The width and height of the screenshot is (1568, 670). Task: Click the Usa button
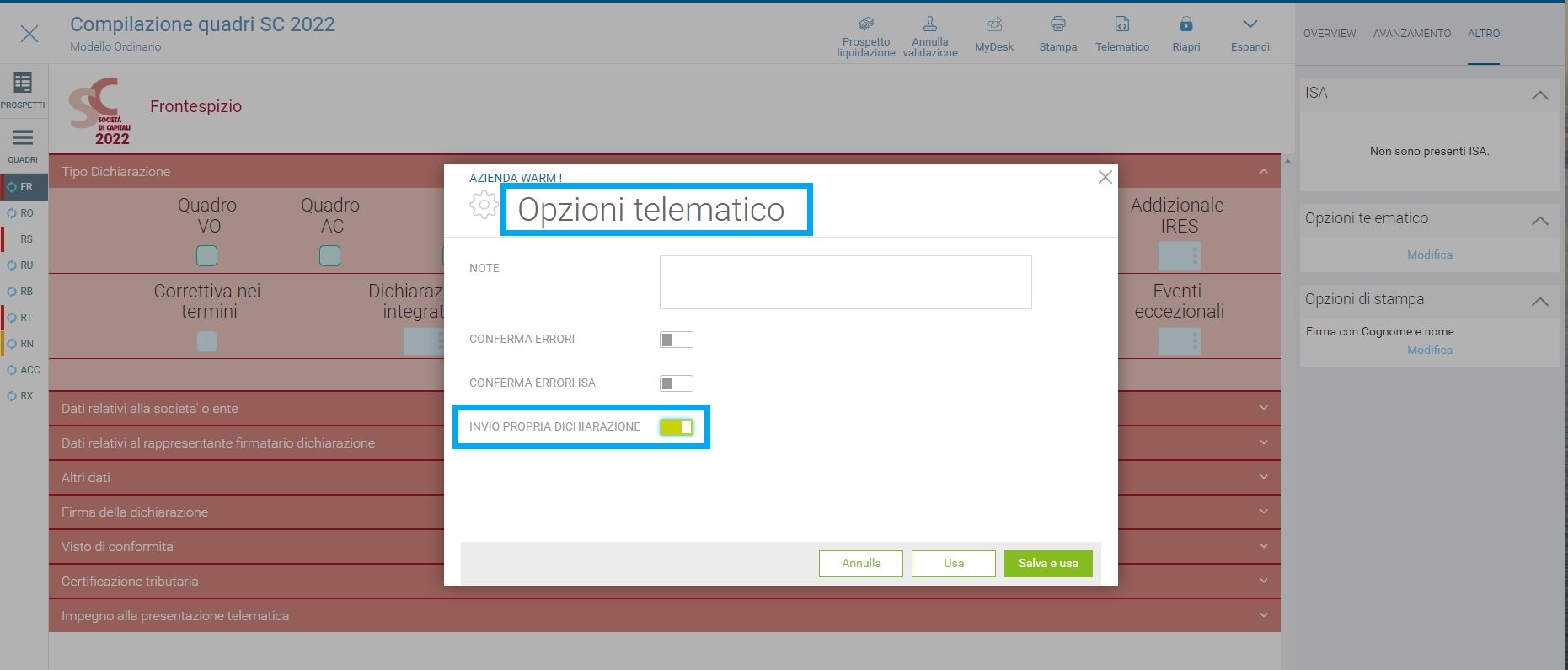954,564
